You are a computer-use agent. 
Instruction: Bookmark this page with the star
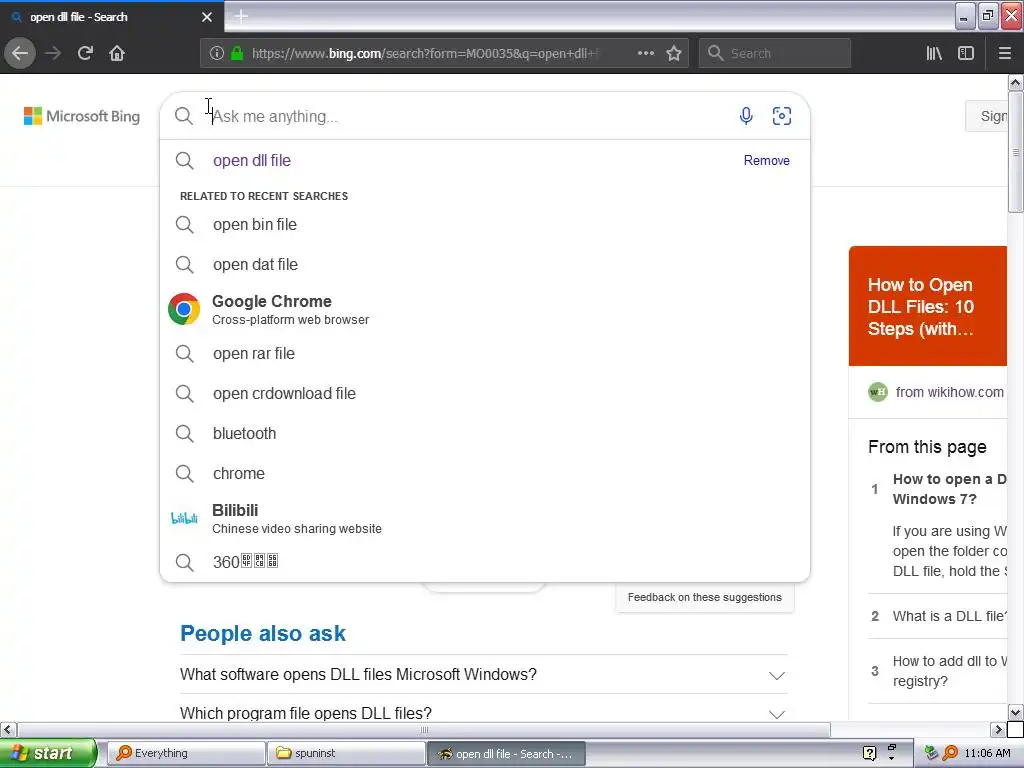pos(674,54)
